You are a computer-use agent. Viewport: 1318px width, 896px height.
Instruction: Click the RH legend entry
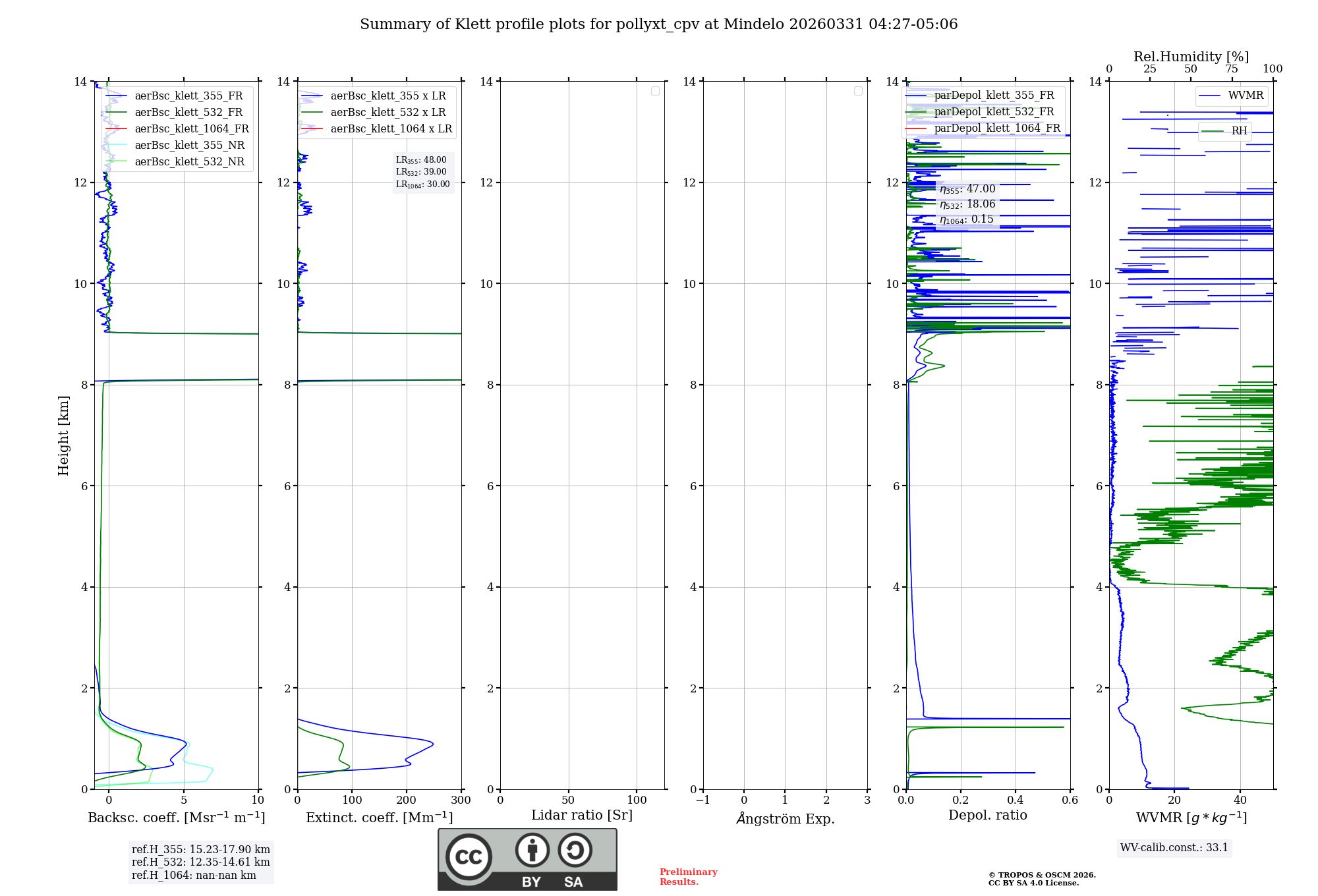1238,131
